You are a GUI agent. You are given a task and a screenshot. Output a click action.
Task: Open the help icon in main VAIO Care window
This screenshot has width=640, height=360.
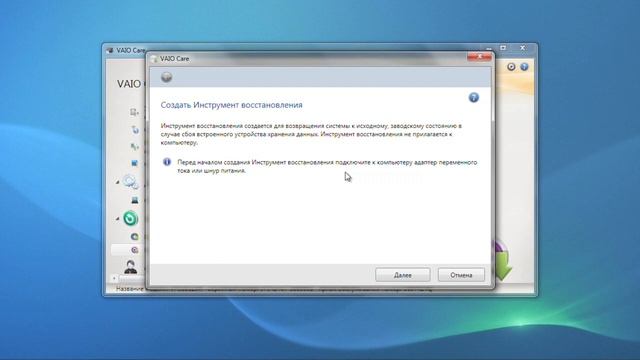524,67
